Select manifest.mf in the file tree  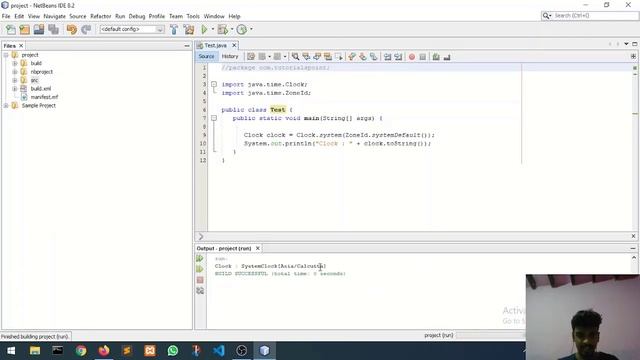click(x=44, y=97)
